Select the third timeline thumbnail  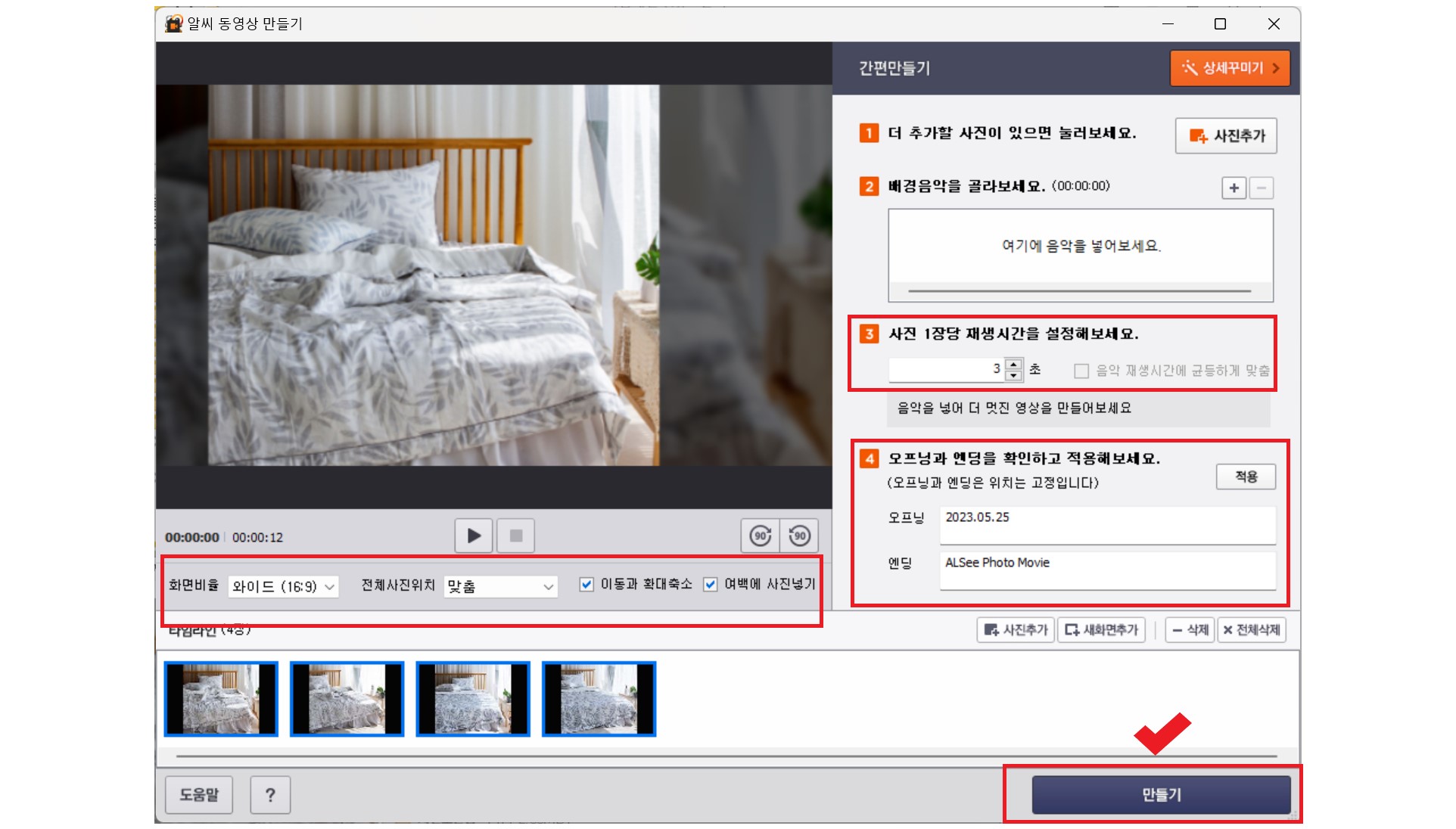click(473, 699)
